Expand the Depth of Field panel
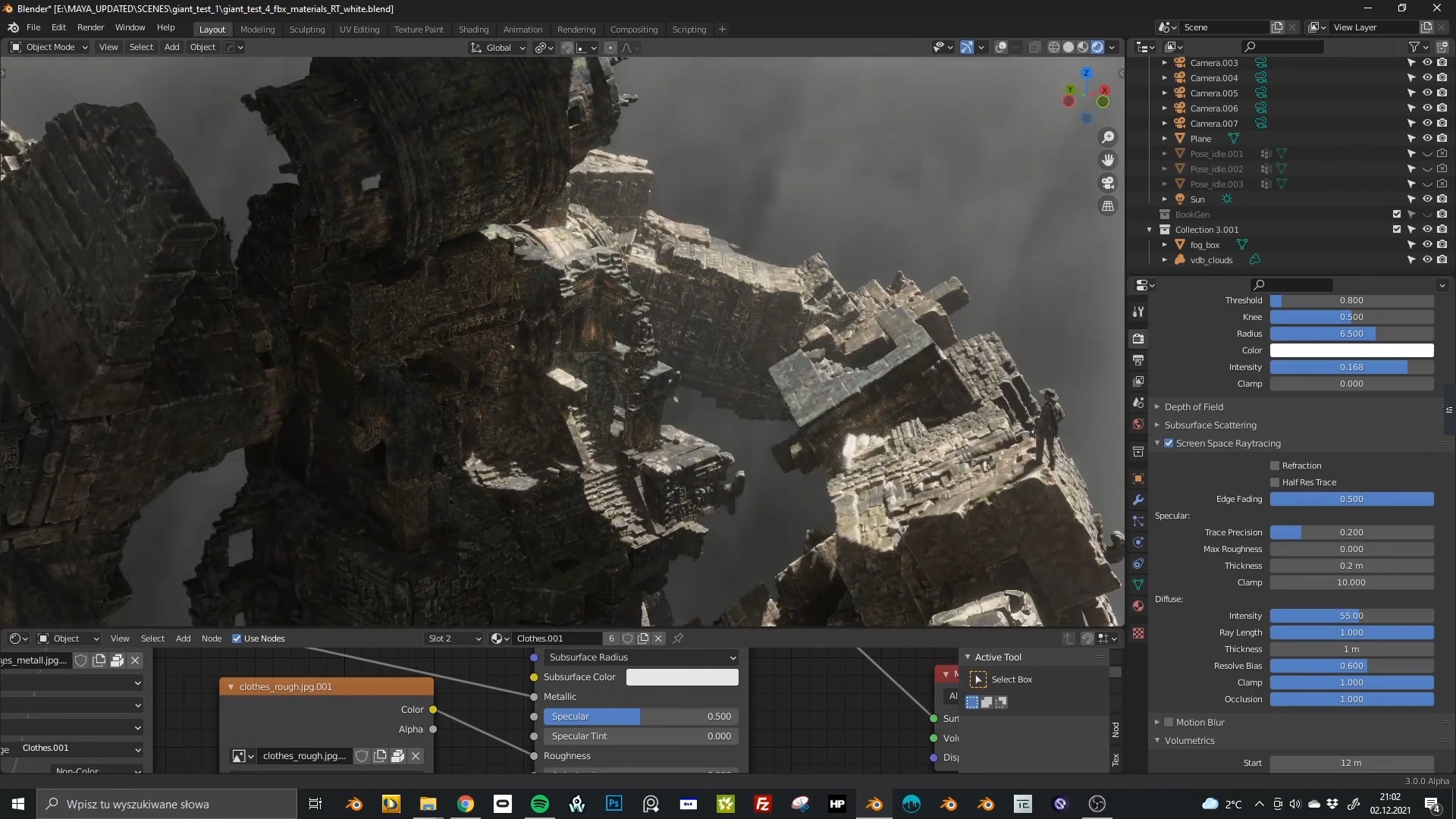This screenshot has width=1456, height=819. (1194, 407)
